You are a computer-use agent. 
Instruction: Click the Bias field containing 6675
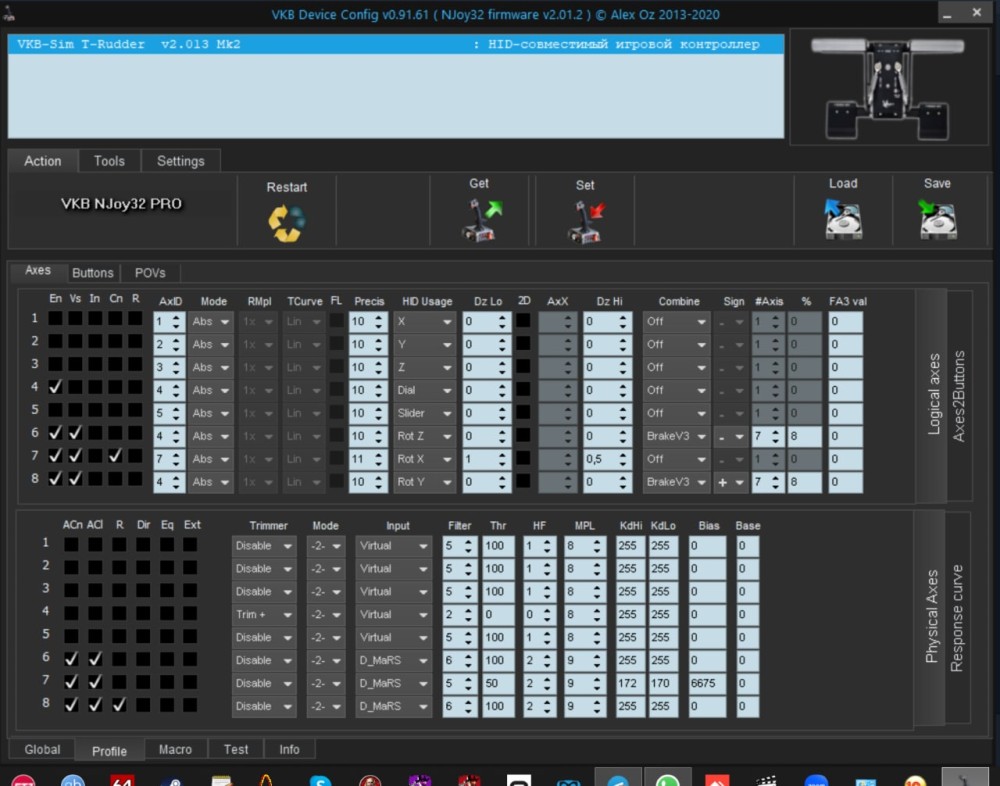tap(706, 683)
